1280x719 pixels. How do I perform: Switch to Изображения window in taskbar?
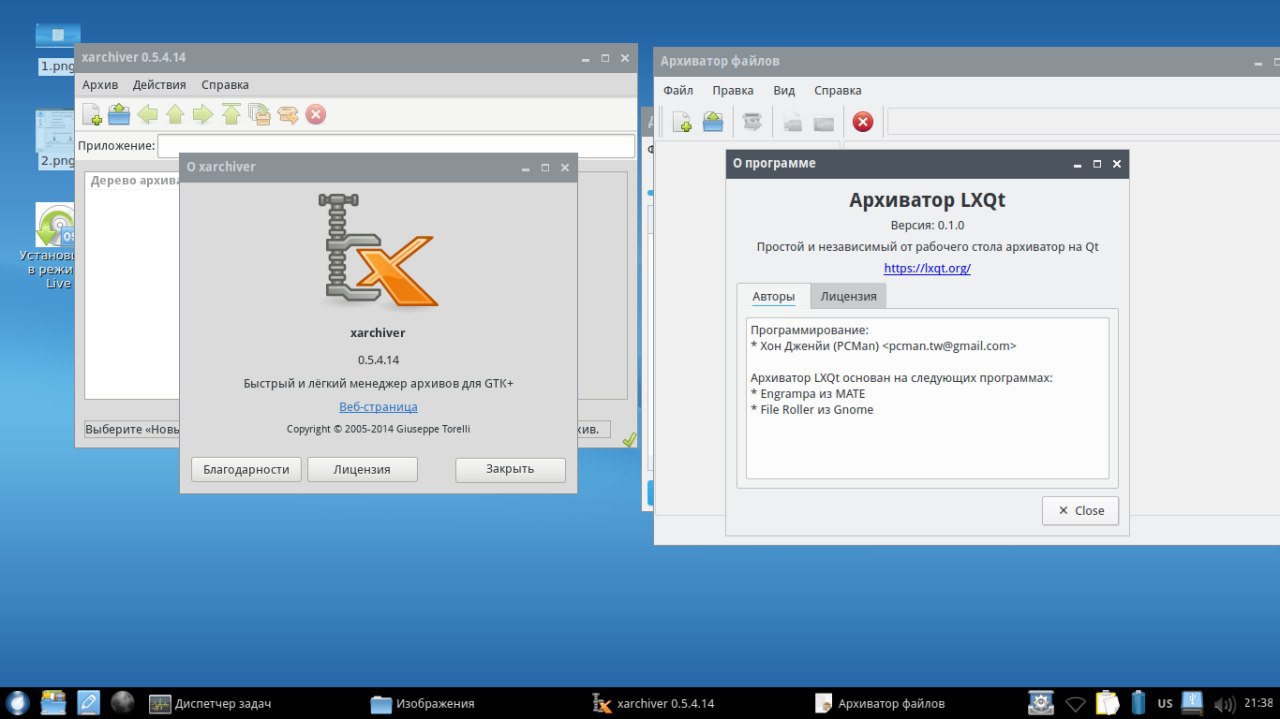[423, 703]
